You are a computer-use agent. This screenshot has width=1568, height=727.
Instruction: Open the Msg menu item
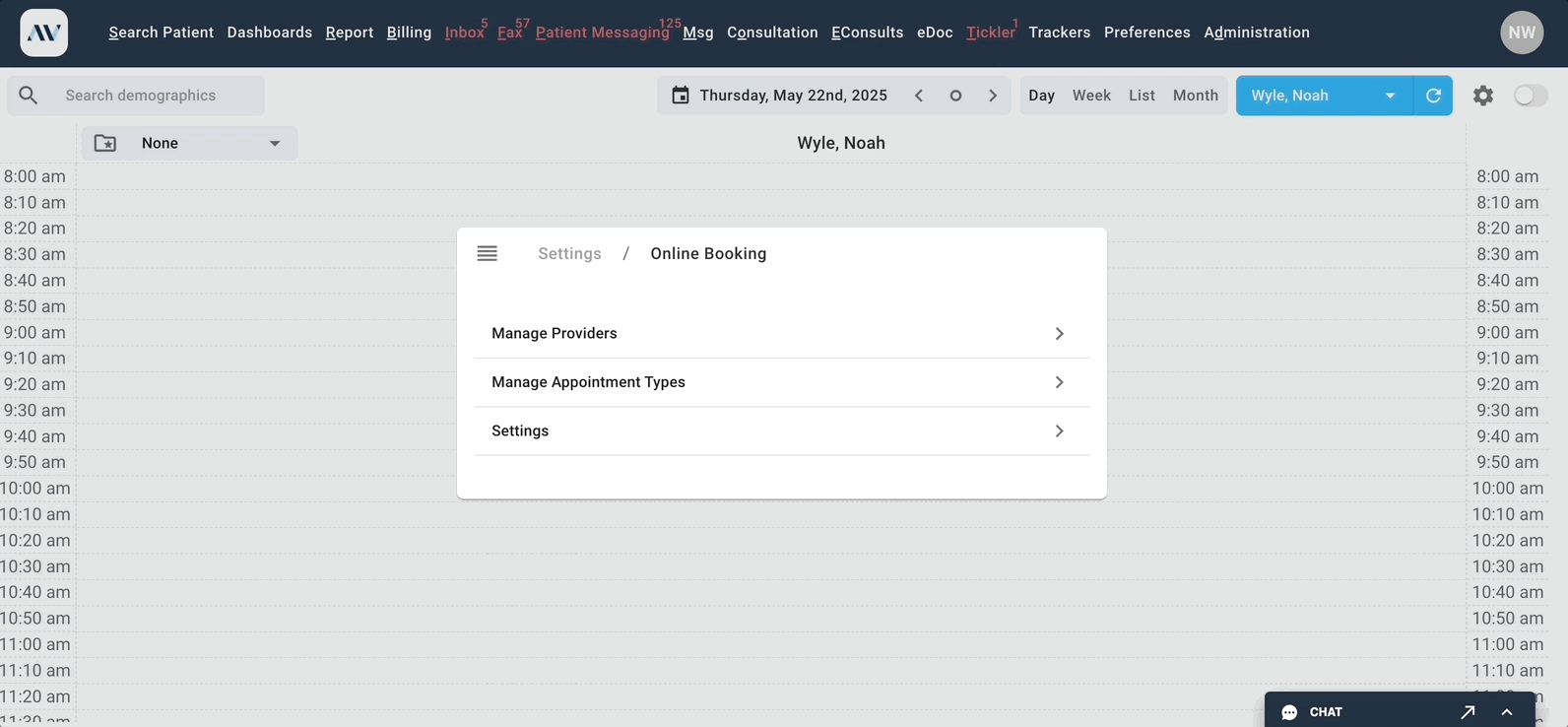pos(698,33)
